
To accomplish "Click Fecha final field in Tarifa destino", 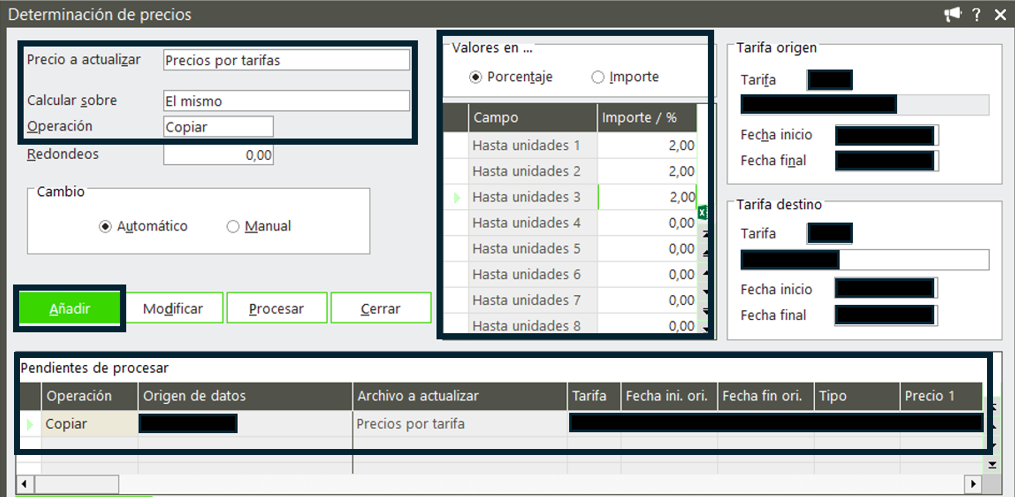I will [x=886, y=315].
